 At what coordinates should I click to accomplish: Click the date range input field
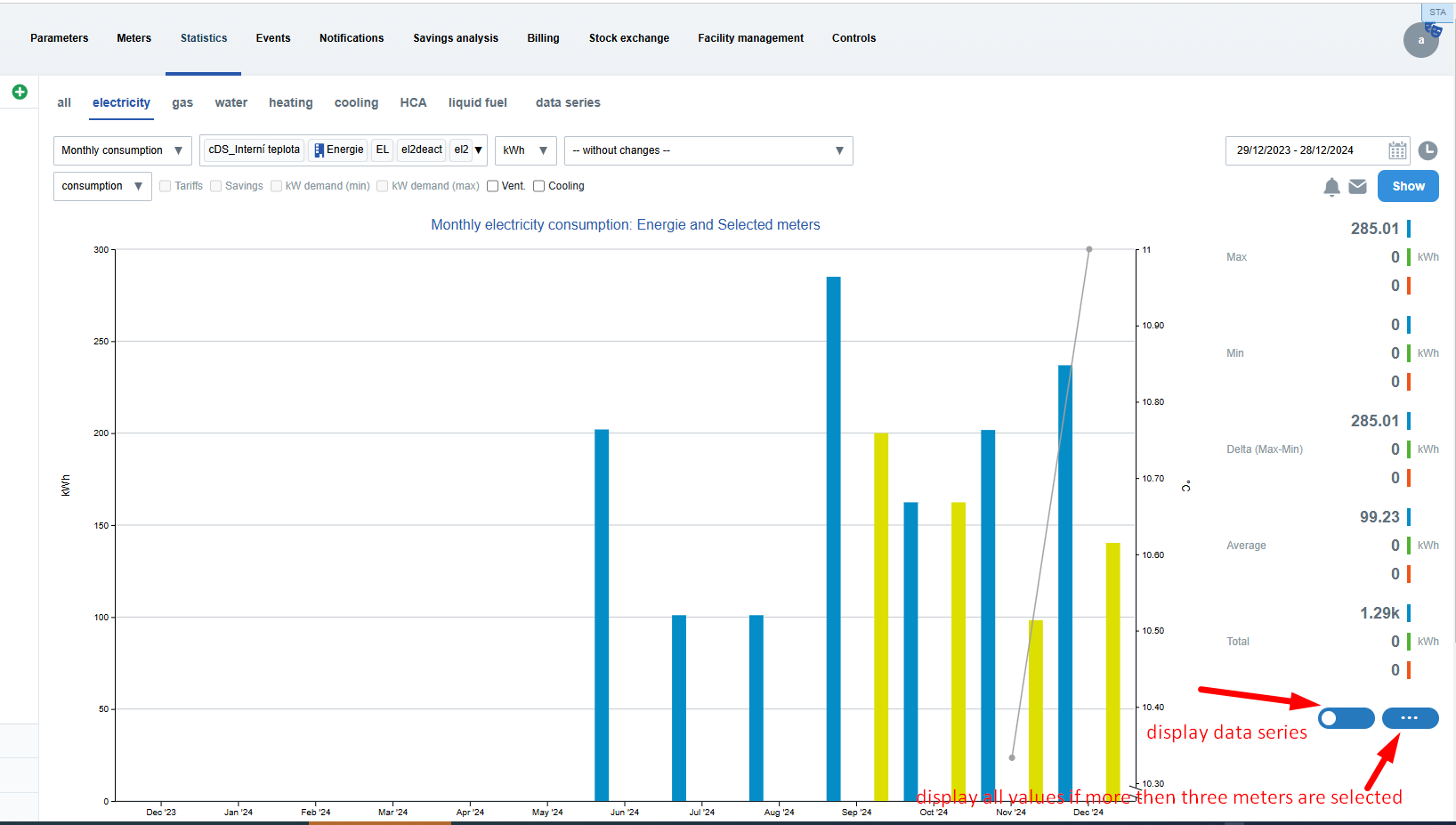[1304, 150]
